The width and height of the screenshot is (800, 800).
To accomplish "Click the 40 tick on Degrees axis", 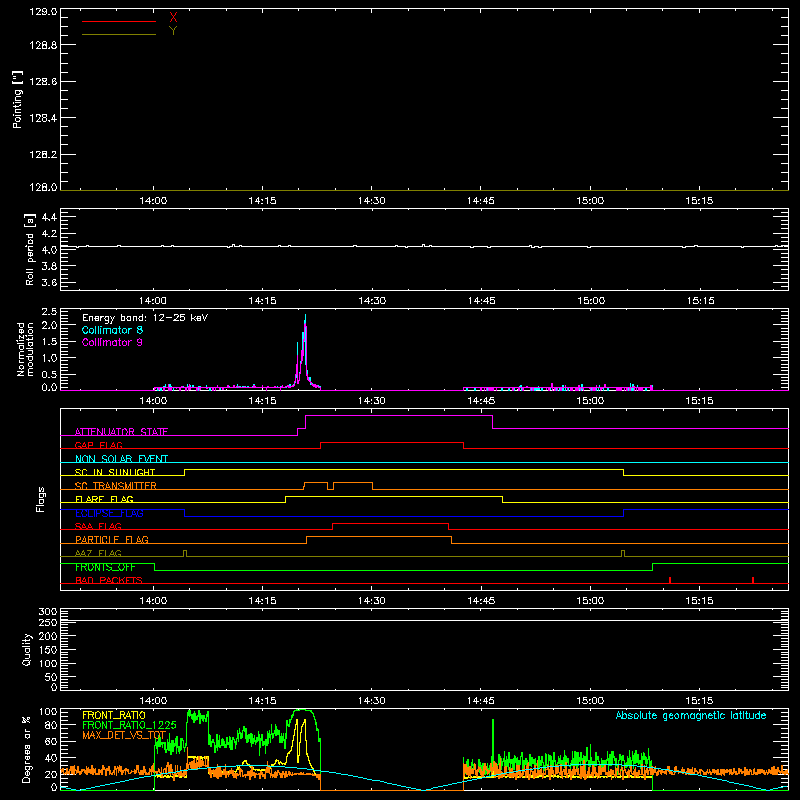I will pos(51,758).
